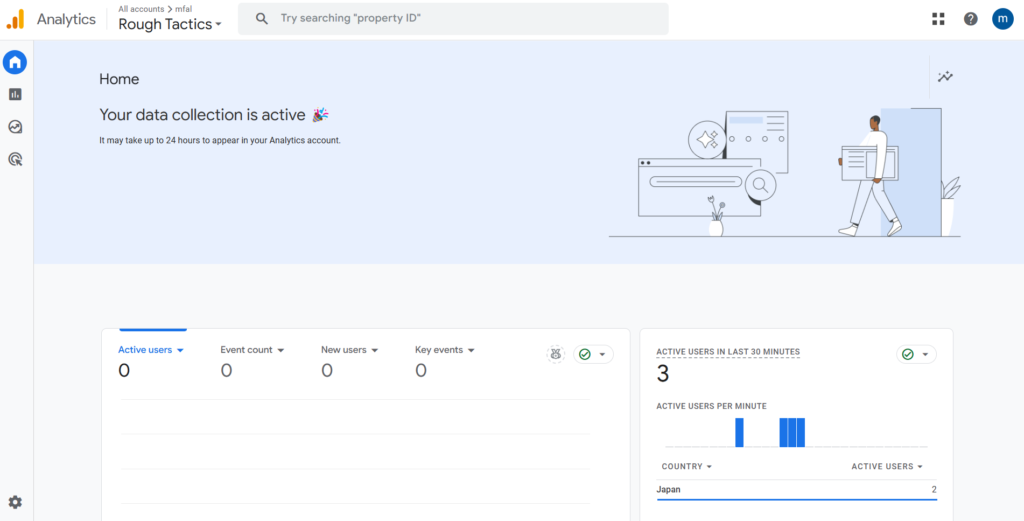
Task: Expand the Rough Tactics property selector
Action: coord(170,24)
